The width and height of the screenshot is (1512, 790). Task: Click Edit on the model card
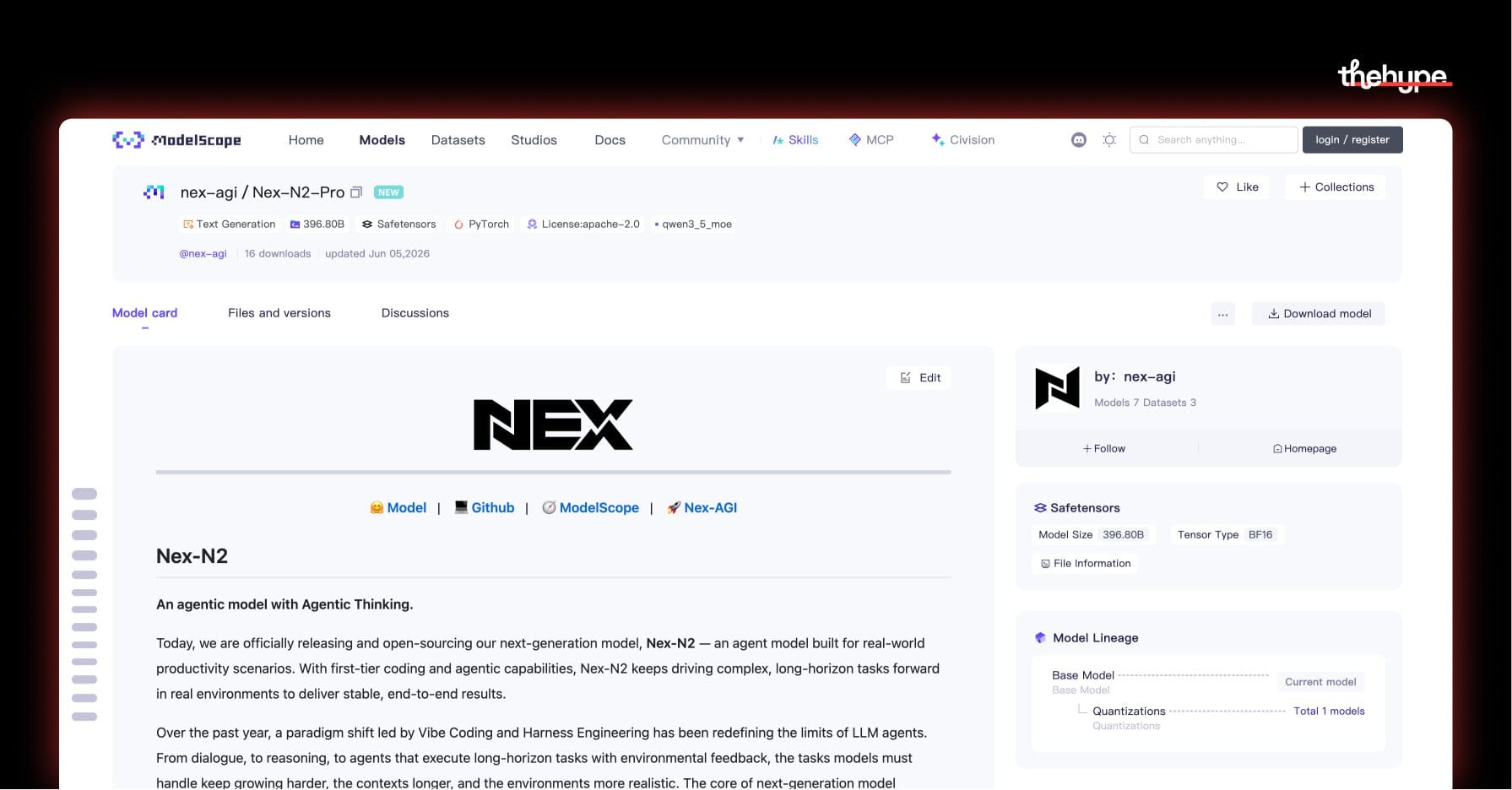920,378
